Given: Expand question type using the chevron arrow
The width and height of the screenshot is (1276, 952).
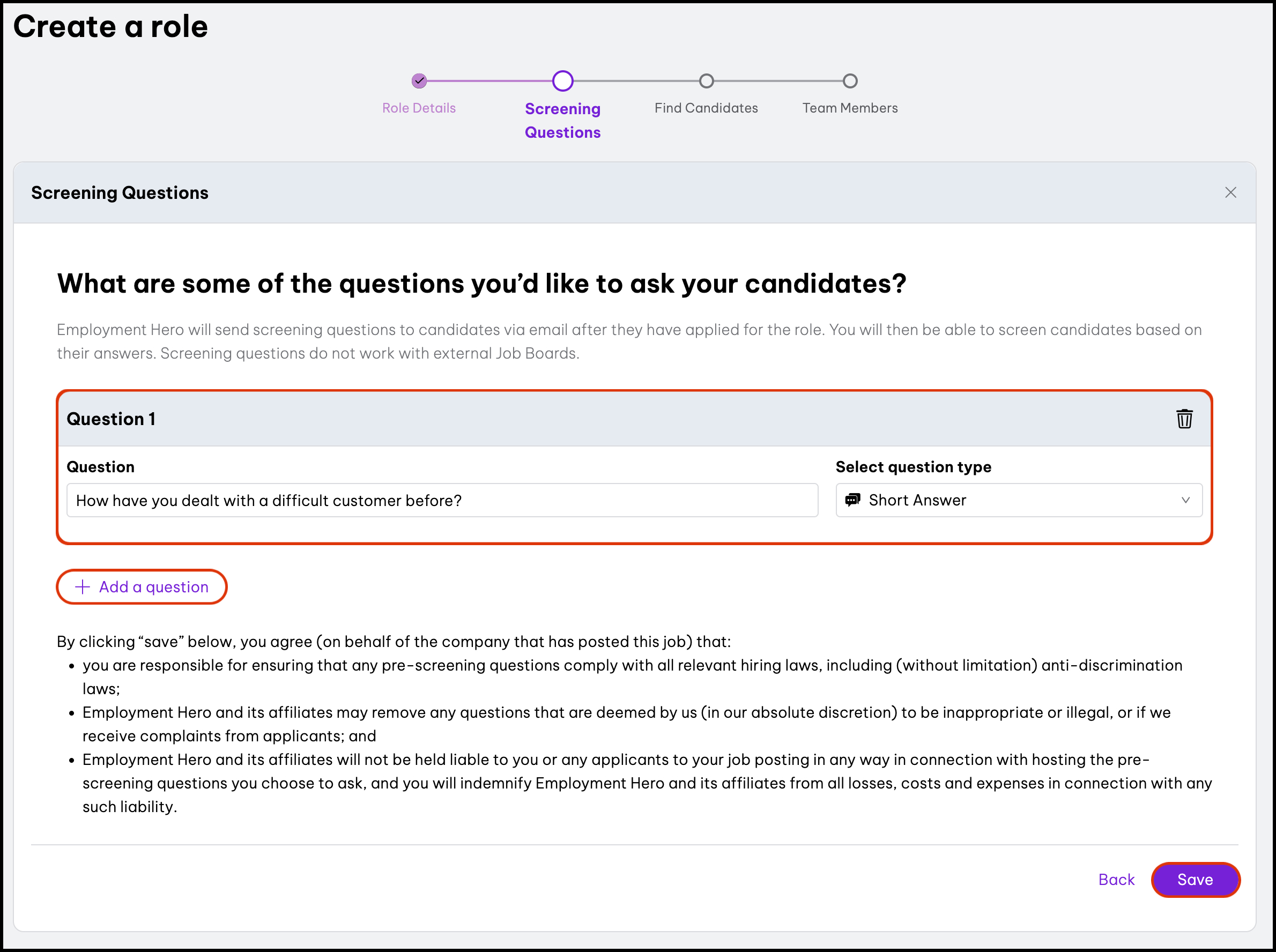Looking at the screenshot, I should point(1185,500).
